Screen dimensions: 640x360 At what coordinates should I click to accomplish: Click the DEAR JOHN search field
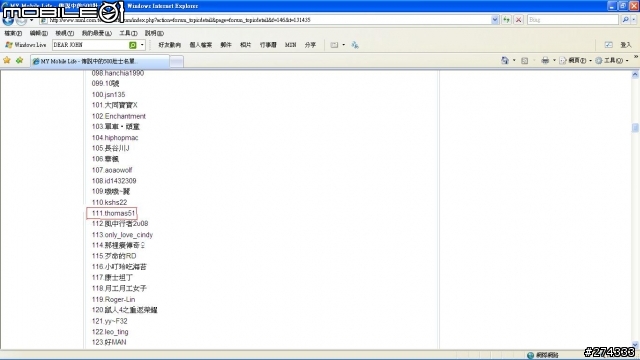click(90, 45)
